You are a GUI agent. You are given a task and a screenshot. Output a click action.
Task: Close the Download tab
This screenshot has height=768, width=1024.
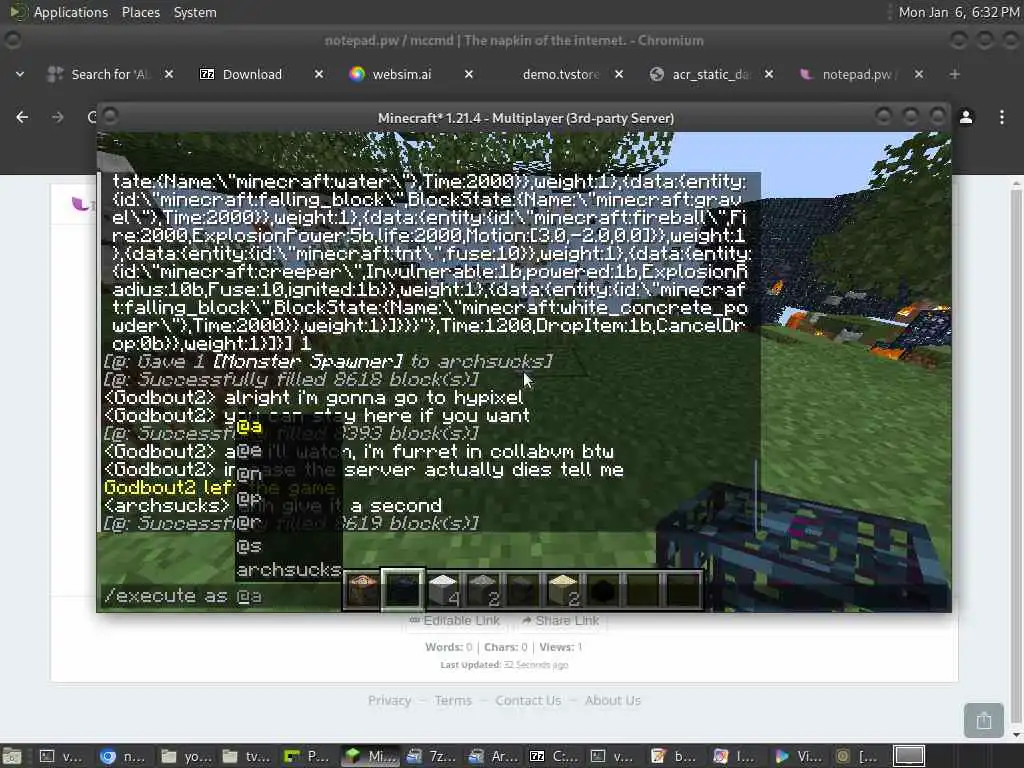click(x=319, y=74)
